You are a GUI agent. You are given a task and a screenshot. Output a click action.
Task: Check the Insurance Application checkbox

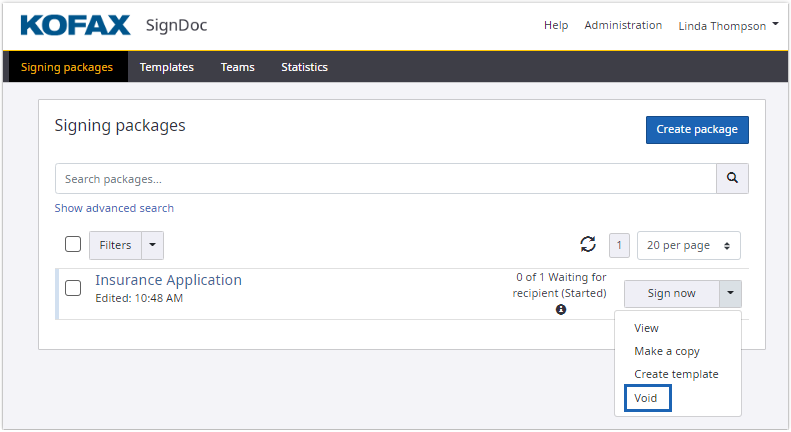(x=73, y=288)
